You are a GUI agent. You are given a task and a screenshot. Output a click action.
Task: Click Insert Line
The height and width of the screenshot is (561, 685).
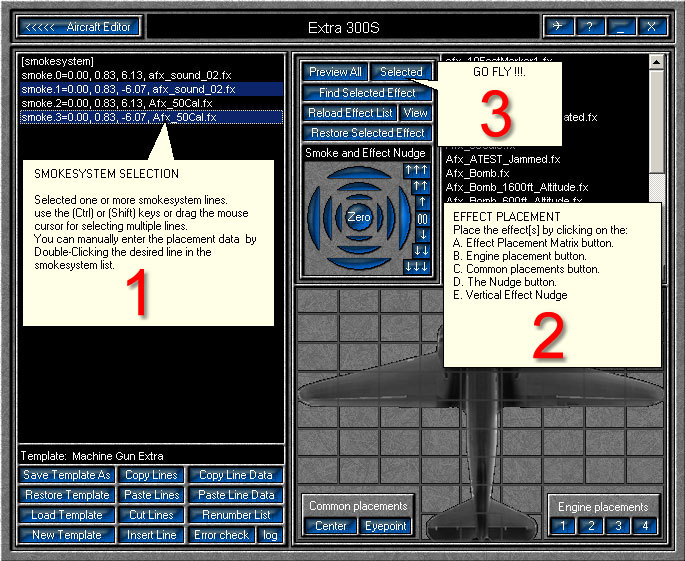151,535
